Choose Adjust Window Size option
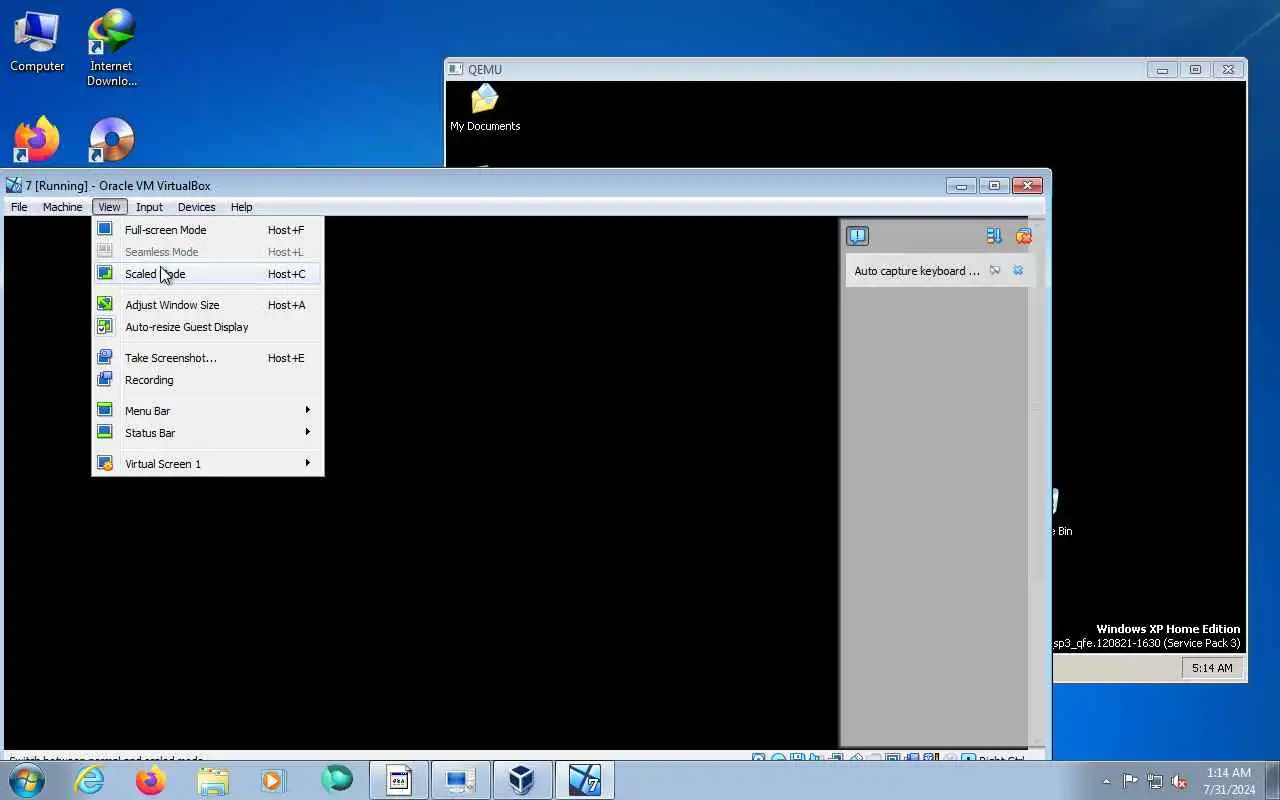The height and width of the screenshot is (800, 1280). [207, 305]
